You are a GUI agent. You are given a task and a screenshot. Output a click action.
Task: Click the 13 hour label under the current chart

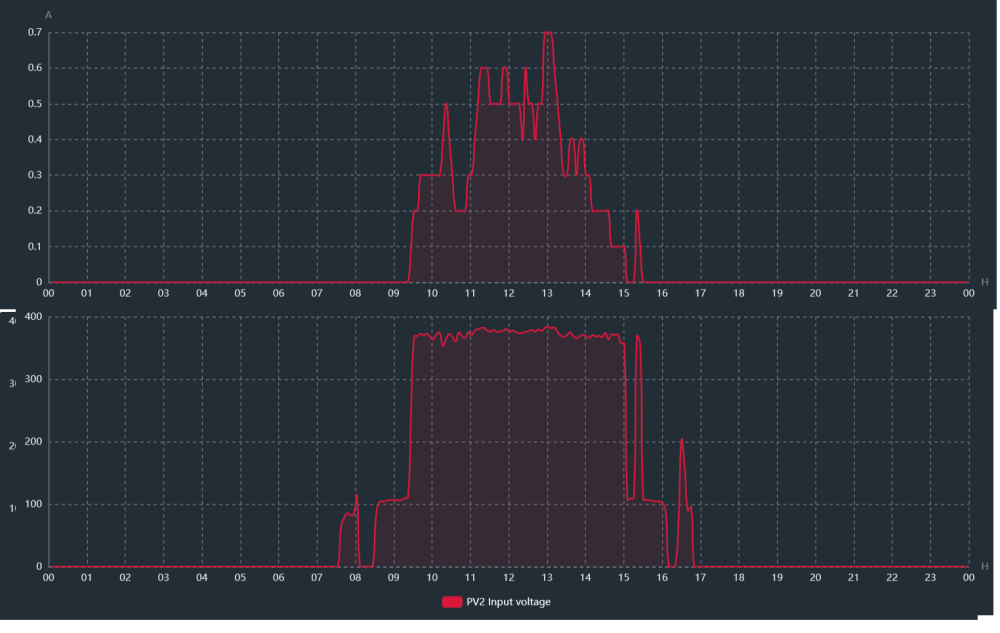pyautogui.click(x=547, y=293)
